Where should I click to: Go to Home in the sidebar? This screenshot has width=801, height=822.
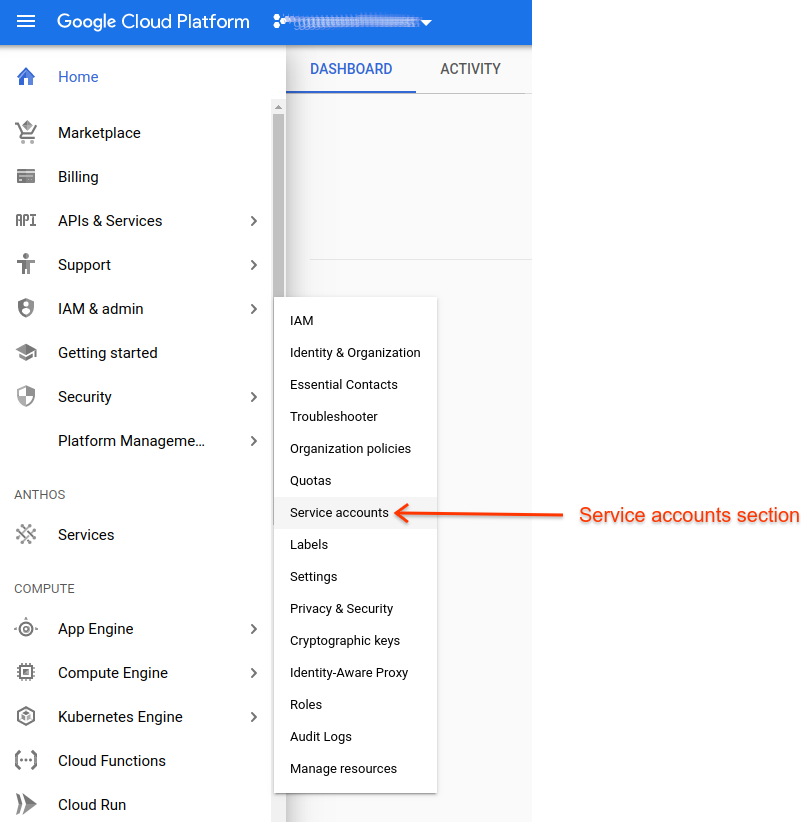tap(78, 77)
